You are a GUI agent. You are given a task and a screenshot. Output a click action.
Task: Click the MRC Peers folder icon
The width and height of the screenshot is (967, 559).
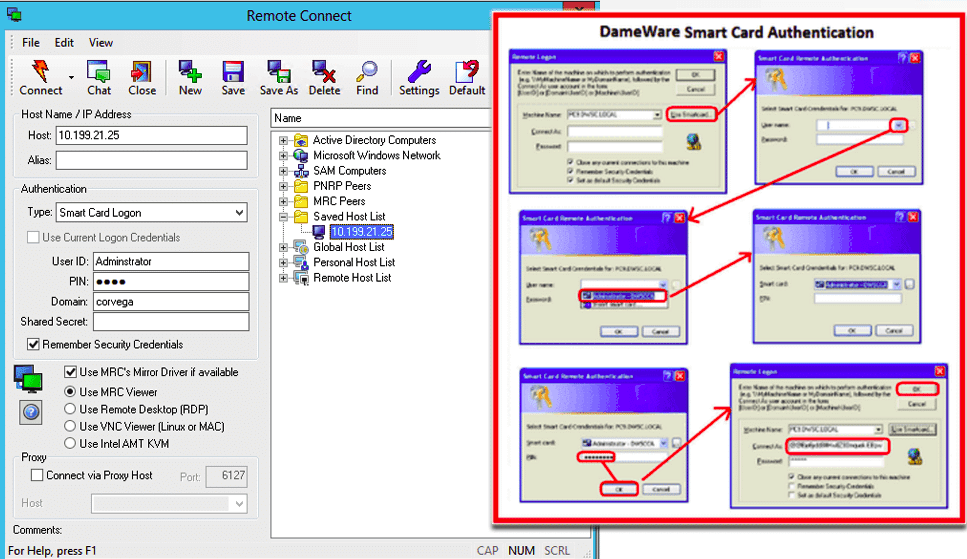coord(300,201)
